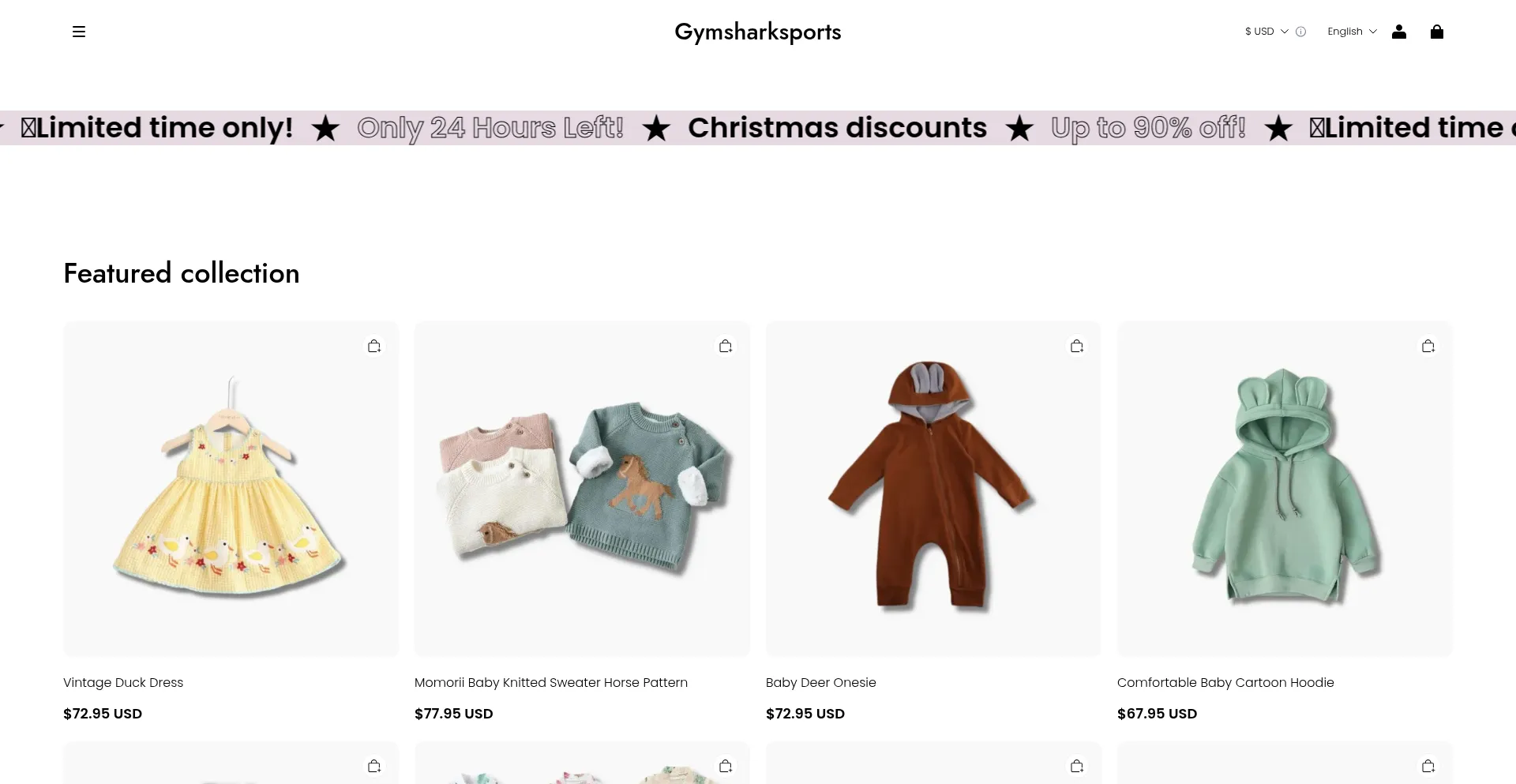
Task: Open the hamburger navigation menu
Action: [x=79, y=32]
